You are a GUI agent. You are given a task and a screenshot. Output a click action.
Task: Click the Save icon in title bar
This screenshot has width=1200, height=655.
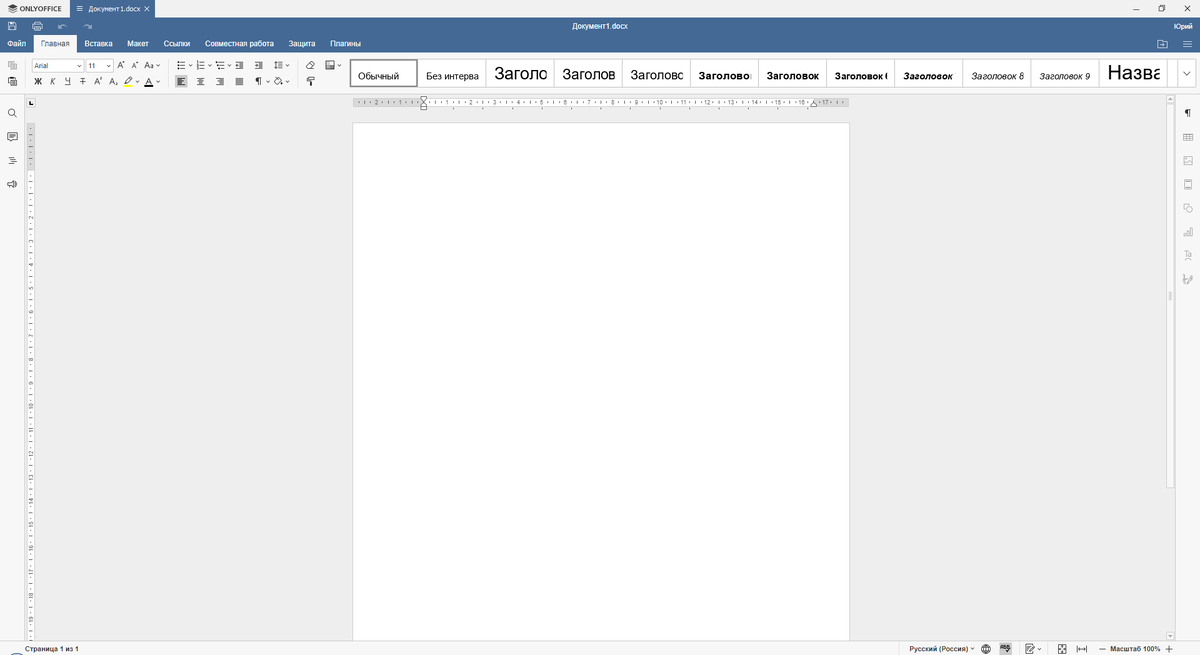tap(12, 25)
